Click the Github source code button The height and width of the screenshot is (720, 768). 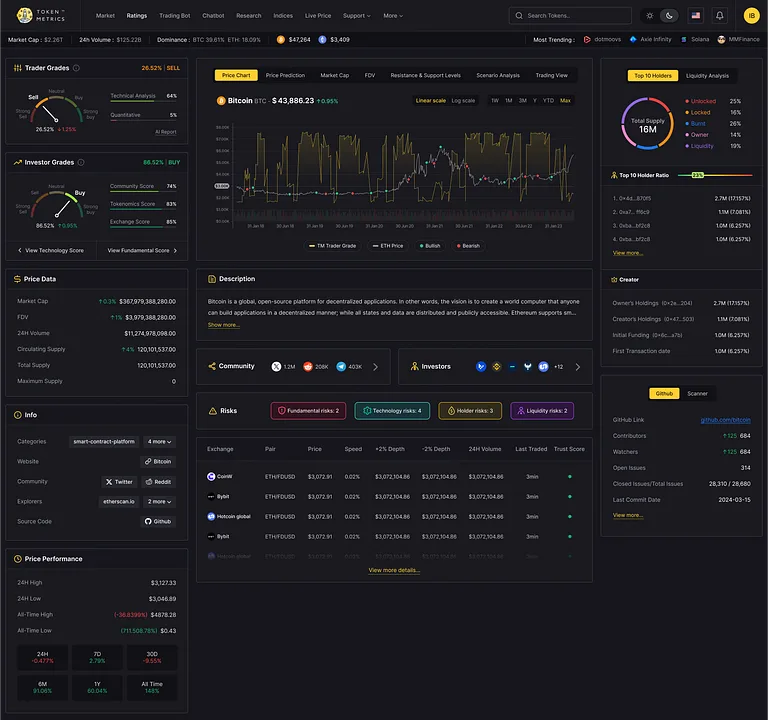(158, 521)
